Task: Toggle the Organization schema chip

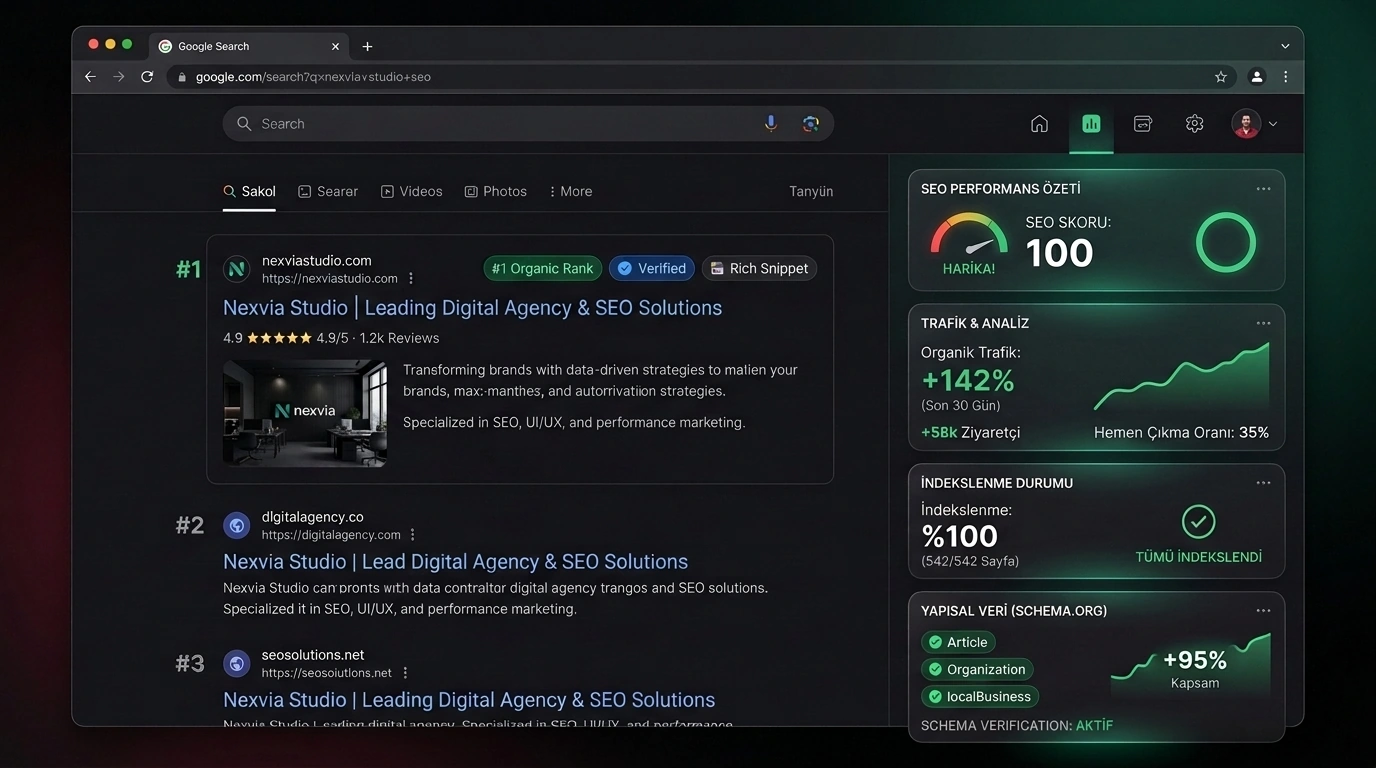Action: click(x=977, y=669)
